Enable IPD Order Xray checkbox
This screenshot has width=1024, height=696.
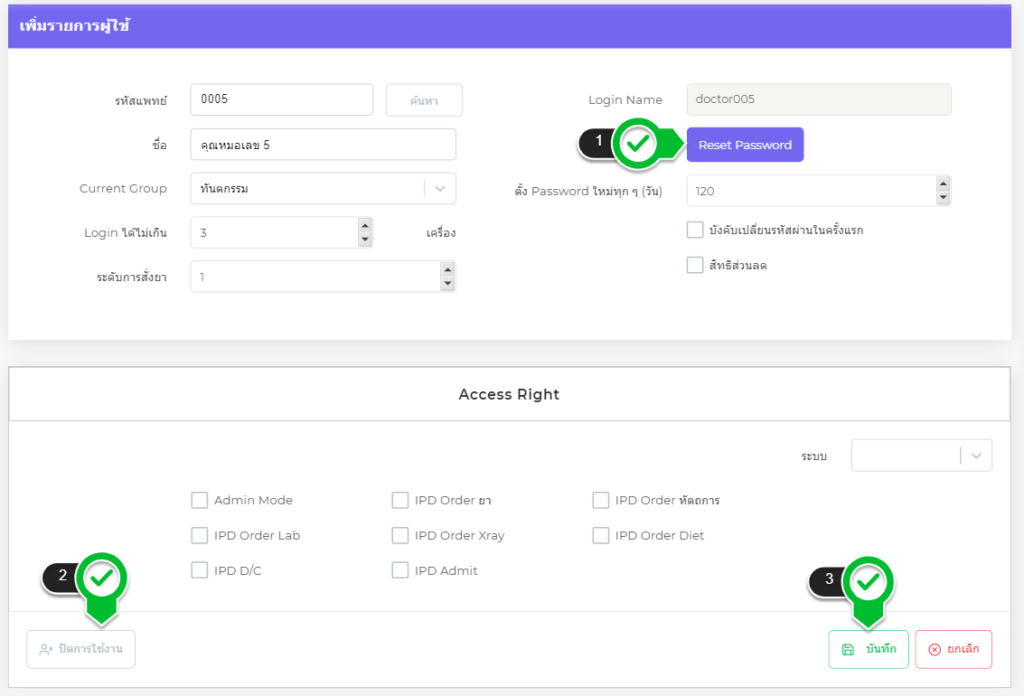point(400,535)
